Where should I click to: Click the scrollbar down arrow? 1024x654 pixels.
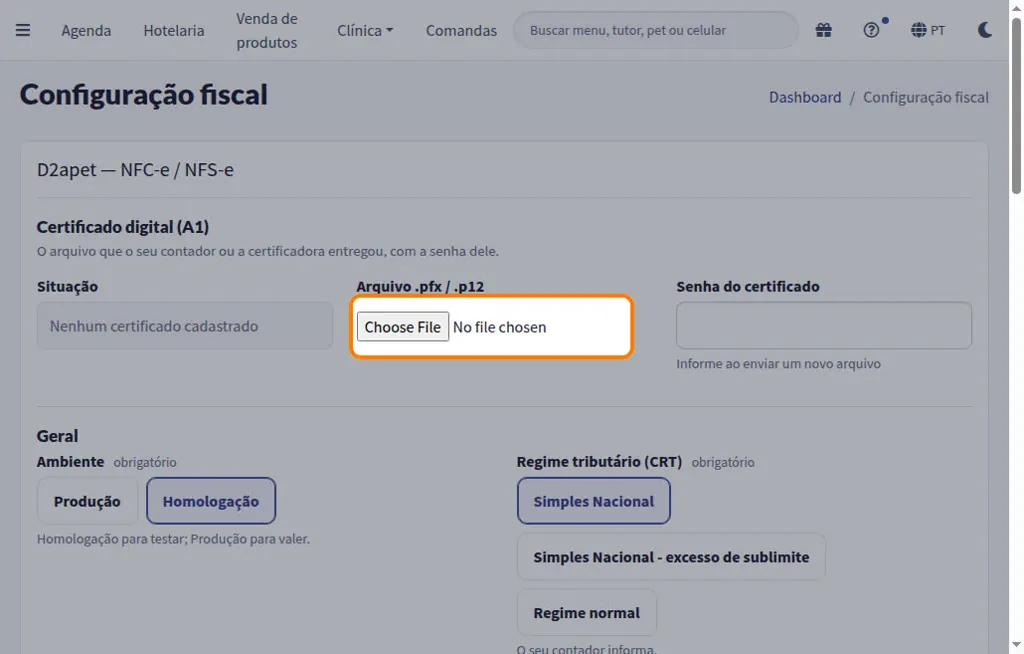(x=1016, y=646)
